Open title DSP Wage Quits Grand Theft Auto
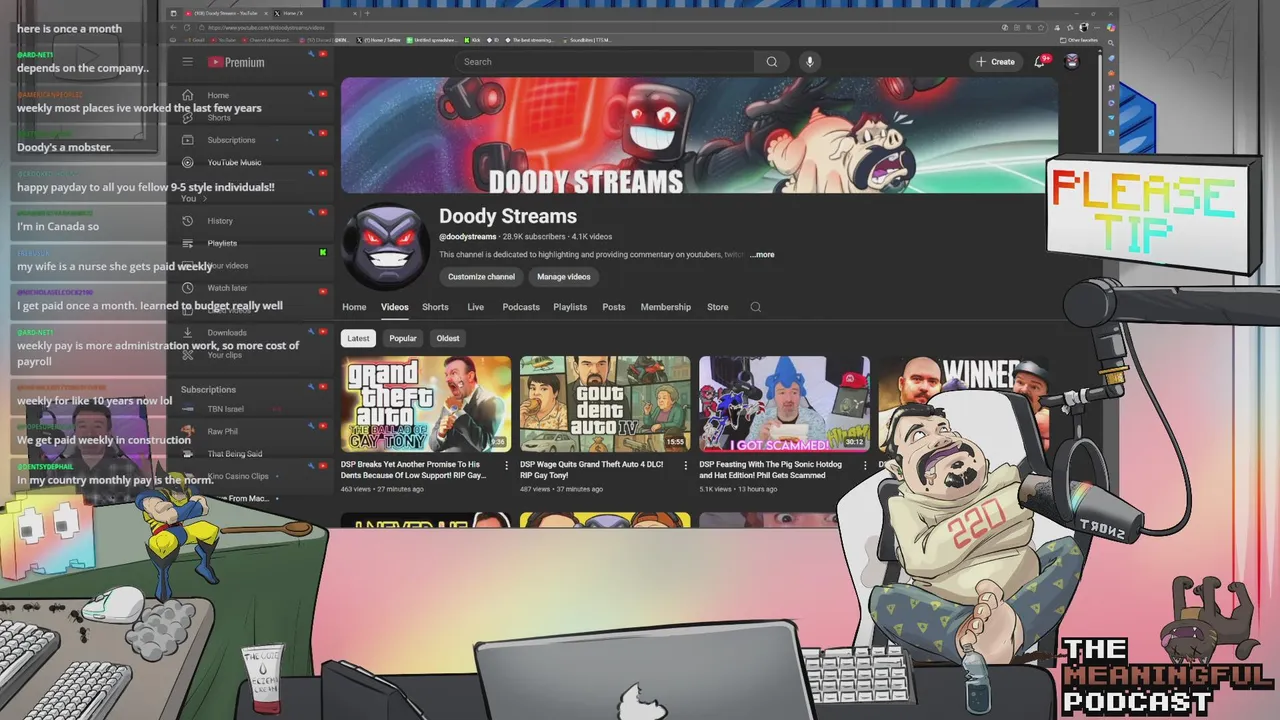 click(592, 470)
